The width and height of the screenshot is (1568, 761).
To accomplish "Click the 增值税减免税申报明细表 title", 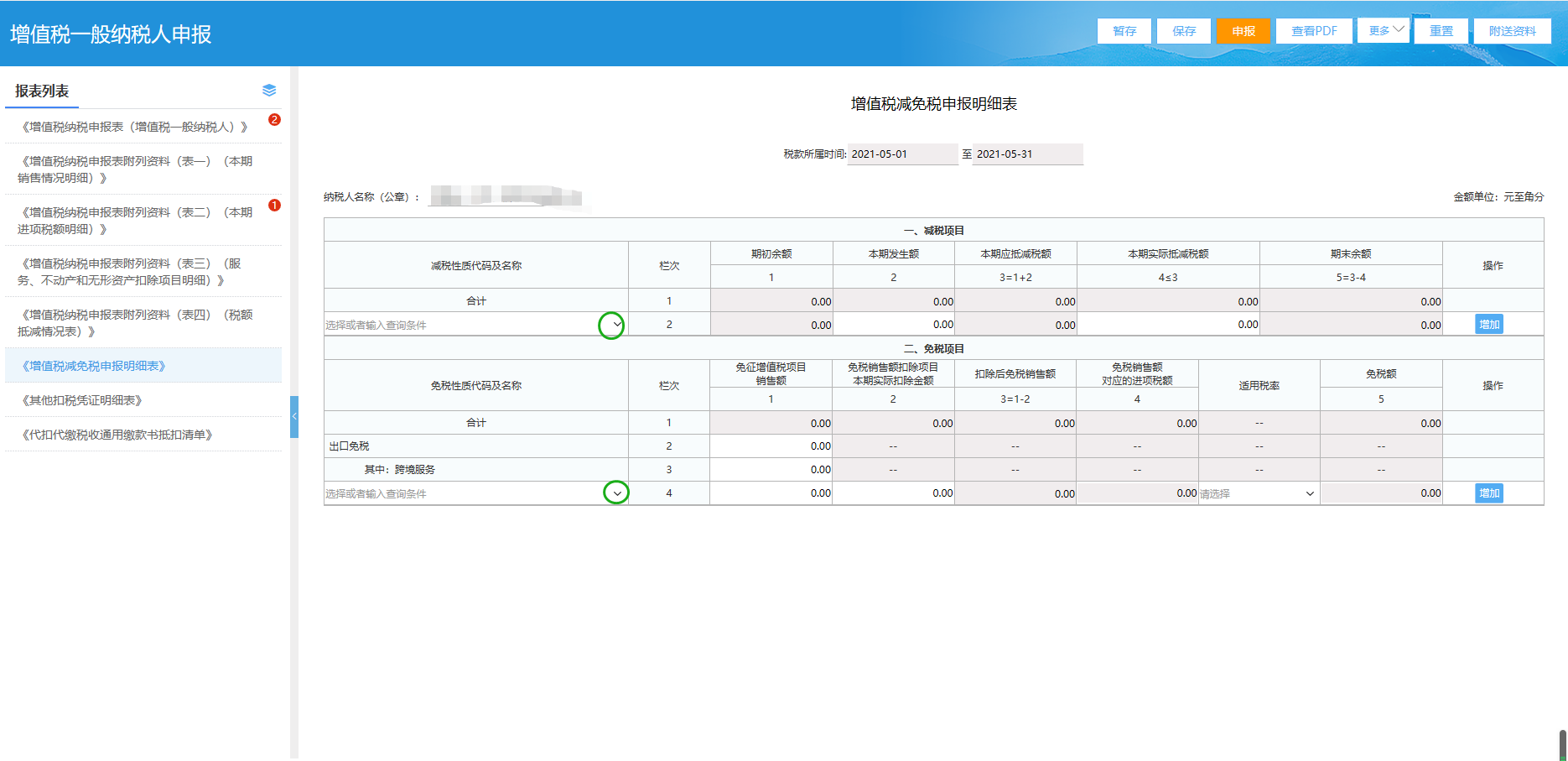I will [x=933, y=104].
